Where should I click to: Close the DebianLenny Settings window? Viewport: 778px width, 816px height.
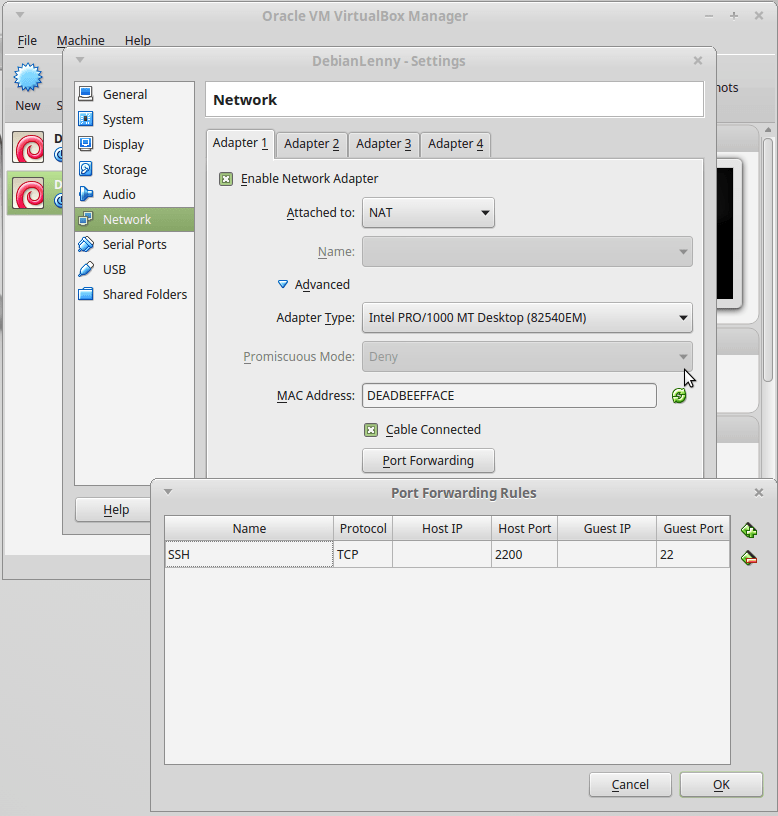pyautogui.click(x=698, y=60)
